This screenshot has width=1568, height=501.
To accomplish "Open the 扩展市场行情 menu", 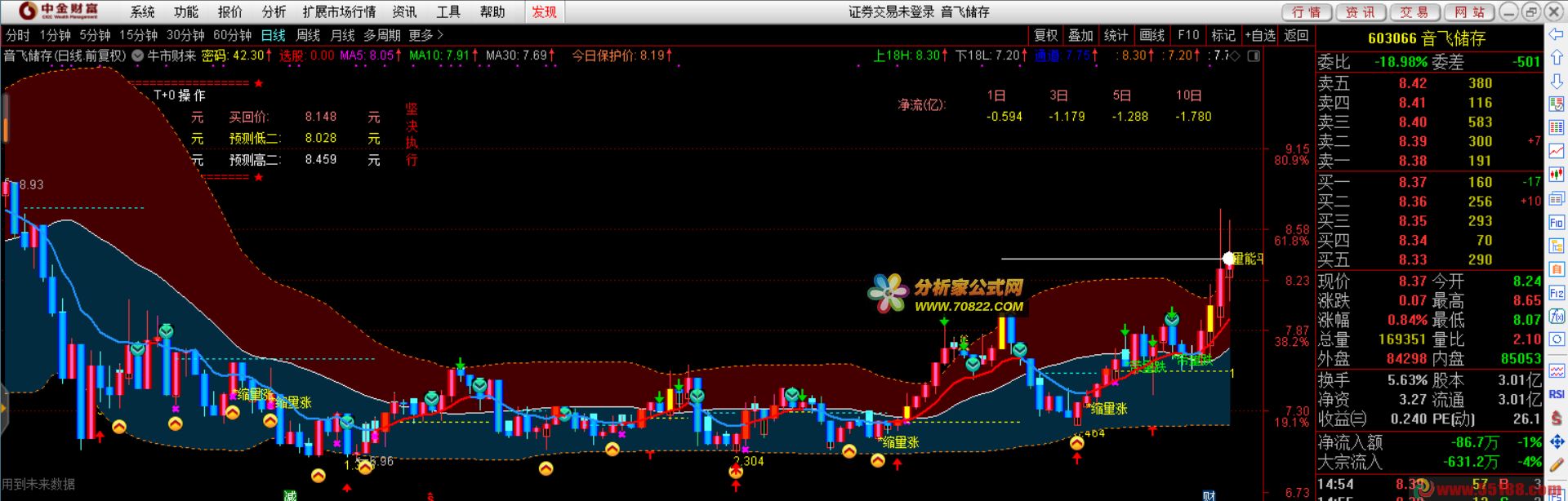I will tap(339, 11).
